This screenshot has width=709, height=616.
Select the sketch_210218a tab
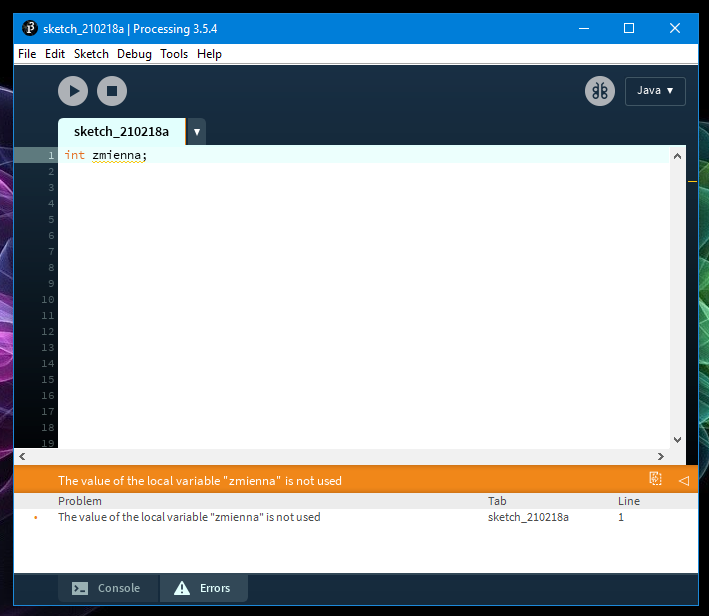(x=122, y=132)
